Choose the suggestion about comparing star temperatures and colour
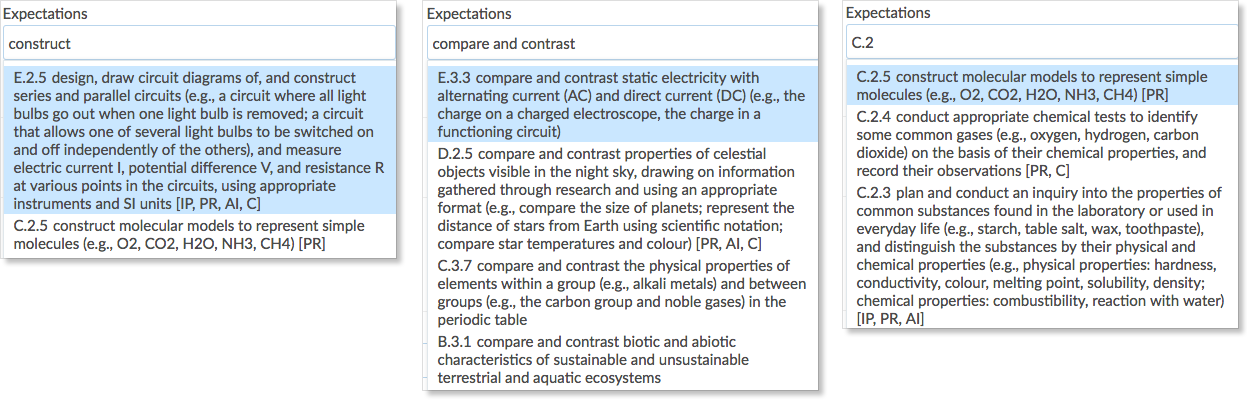1247x400 pixels. 622,199
